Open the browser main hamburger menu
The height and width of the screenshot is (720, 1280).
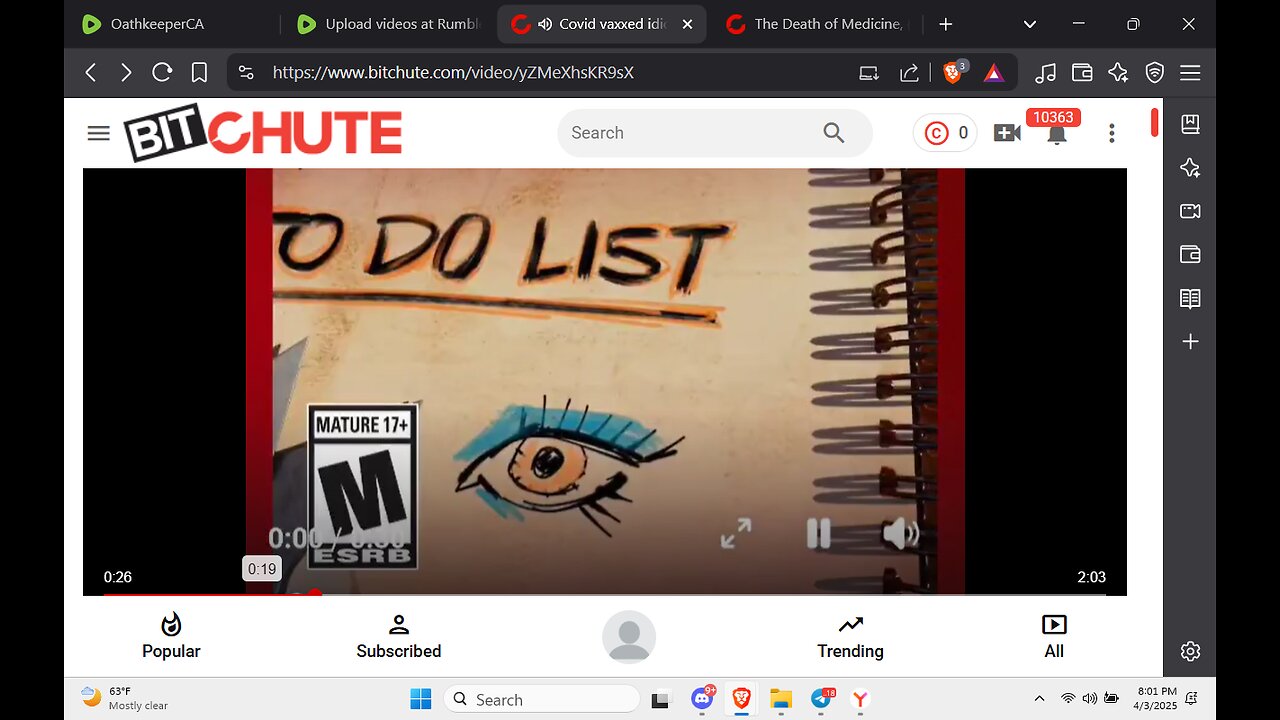tap(1190, 73)
